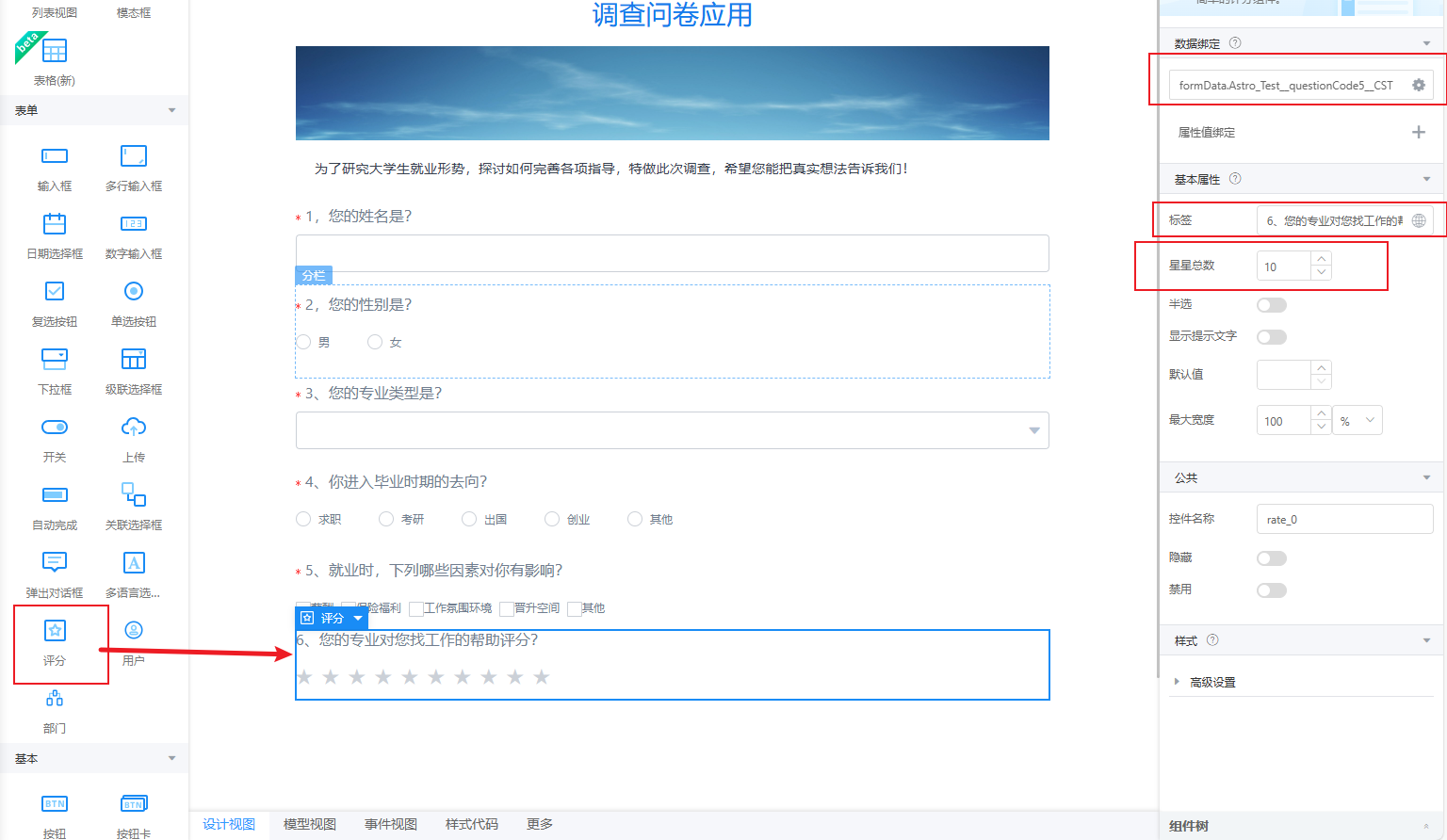
Task: Open the 最大宽度 unit dropdown
Action: (x=1358, y=420)
